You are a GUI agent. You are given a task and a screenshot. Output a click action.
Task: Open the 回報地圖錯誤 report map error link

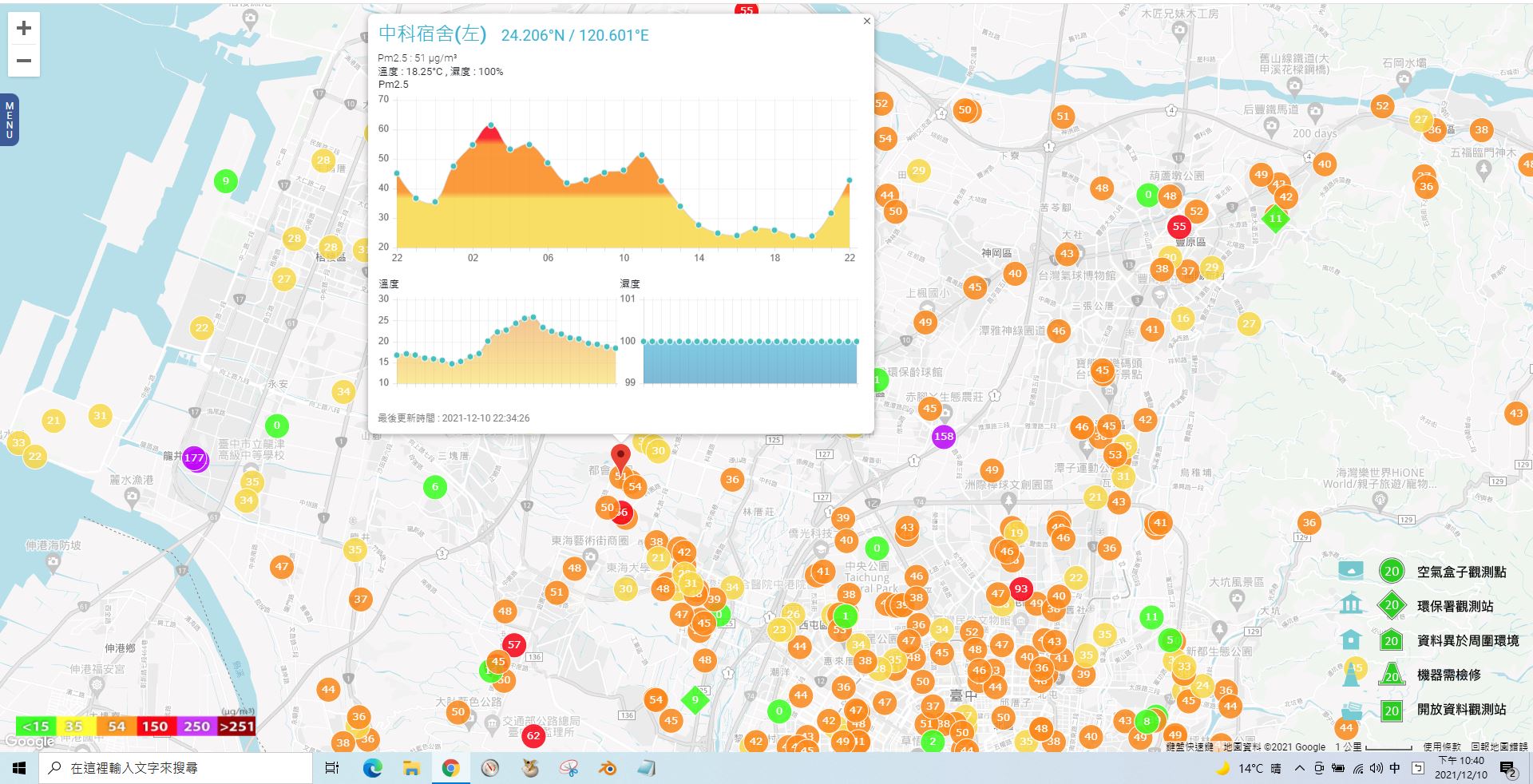pyautogui.click(x=1499, y=746)
